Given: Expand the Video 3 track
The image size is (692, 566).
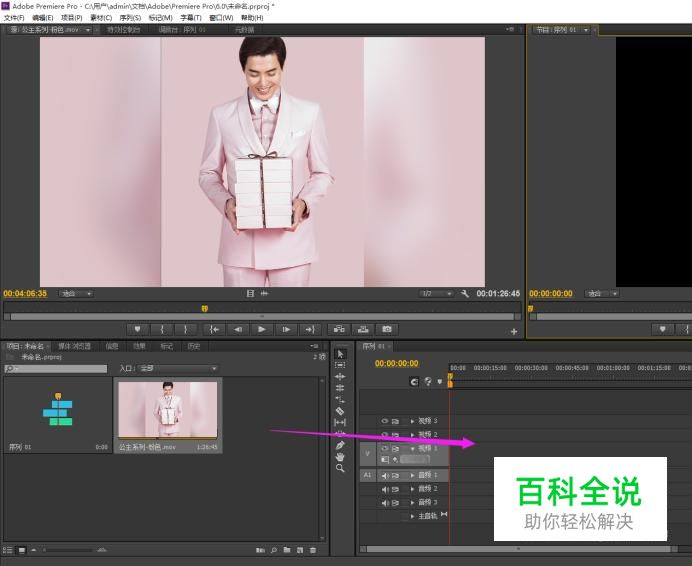Looking at the screenshot, I should (x=412, y=421).
